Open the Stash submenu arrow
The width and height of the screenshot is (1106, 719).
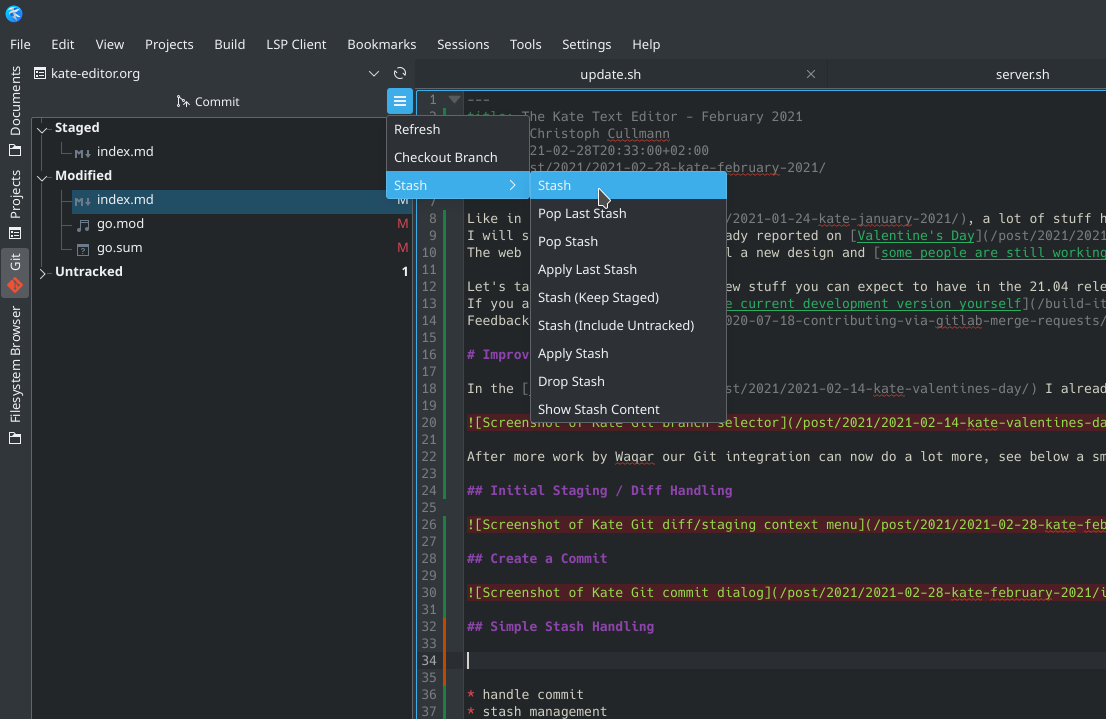pyautogui.click(x=513, y=185)
